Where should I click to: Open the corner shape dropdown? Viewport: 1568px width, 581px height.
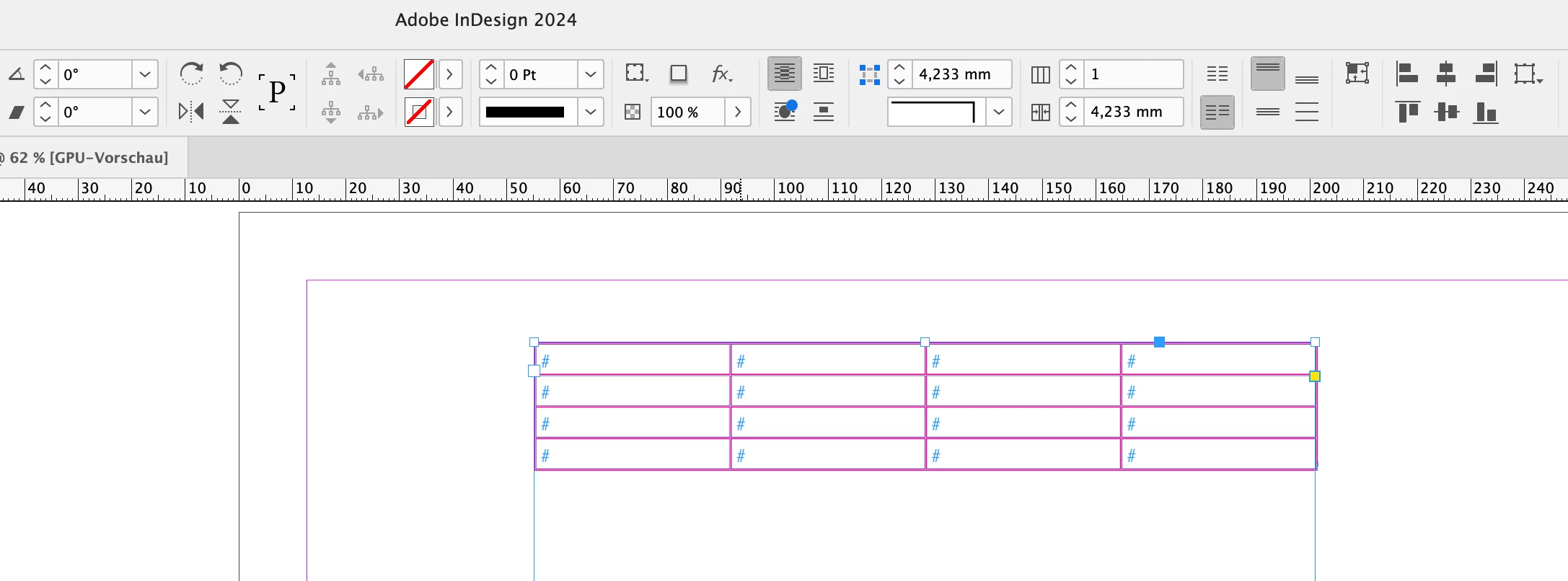click(999, 112)
